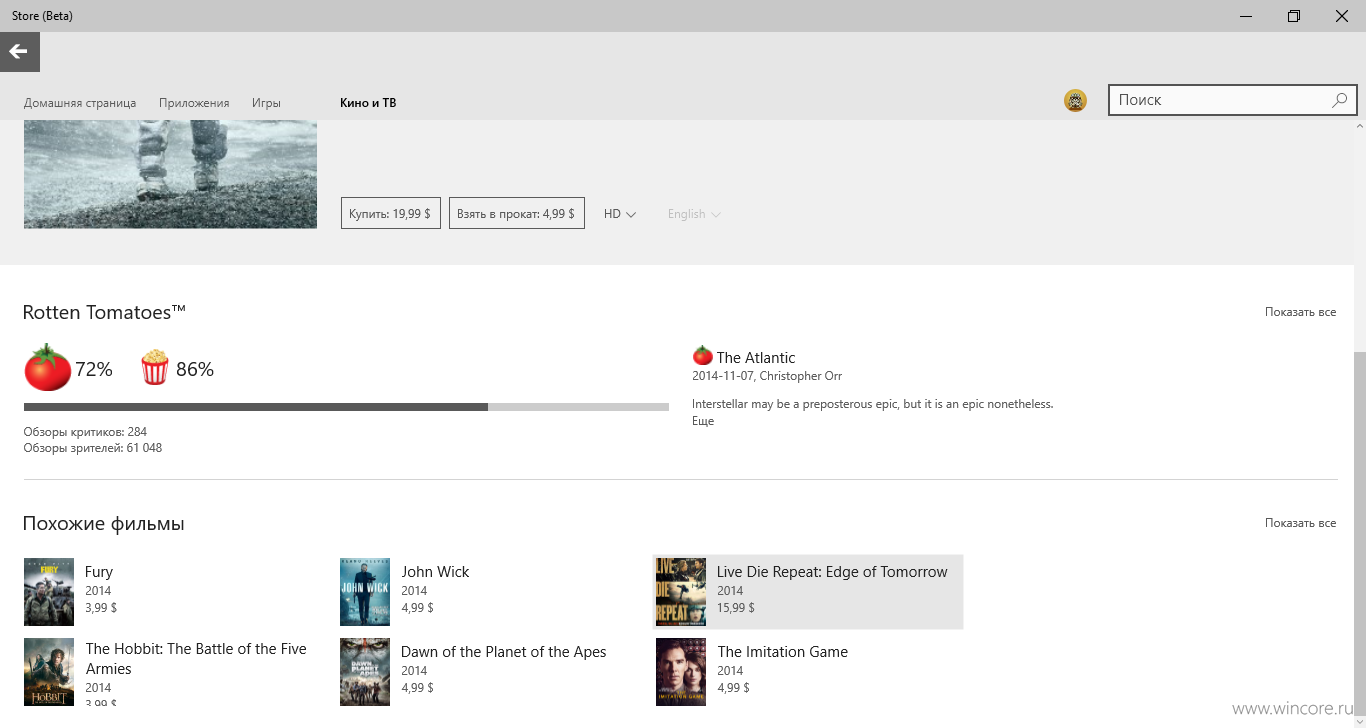Open Dawn of the Planet of the Apes poster
The width and height of the screenshot is (1366, 728).
coord(365,672)
